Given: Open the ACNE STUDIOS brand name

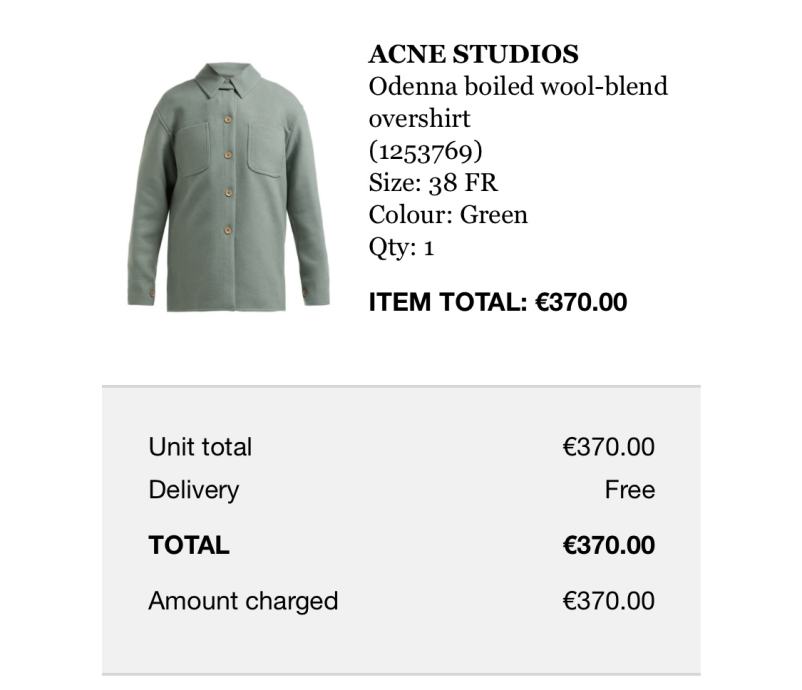Looking at the screenshot, I should click(473, 54).
